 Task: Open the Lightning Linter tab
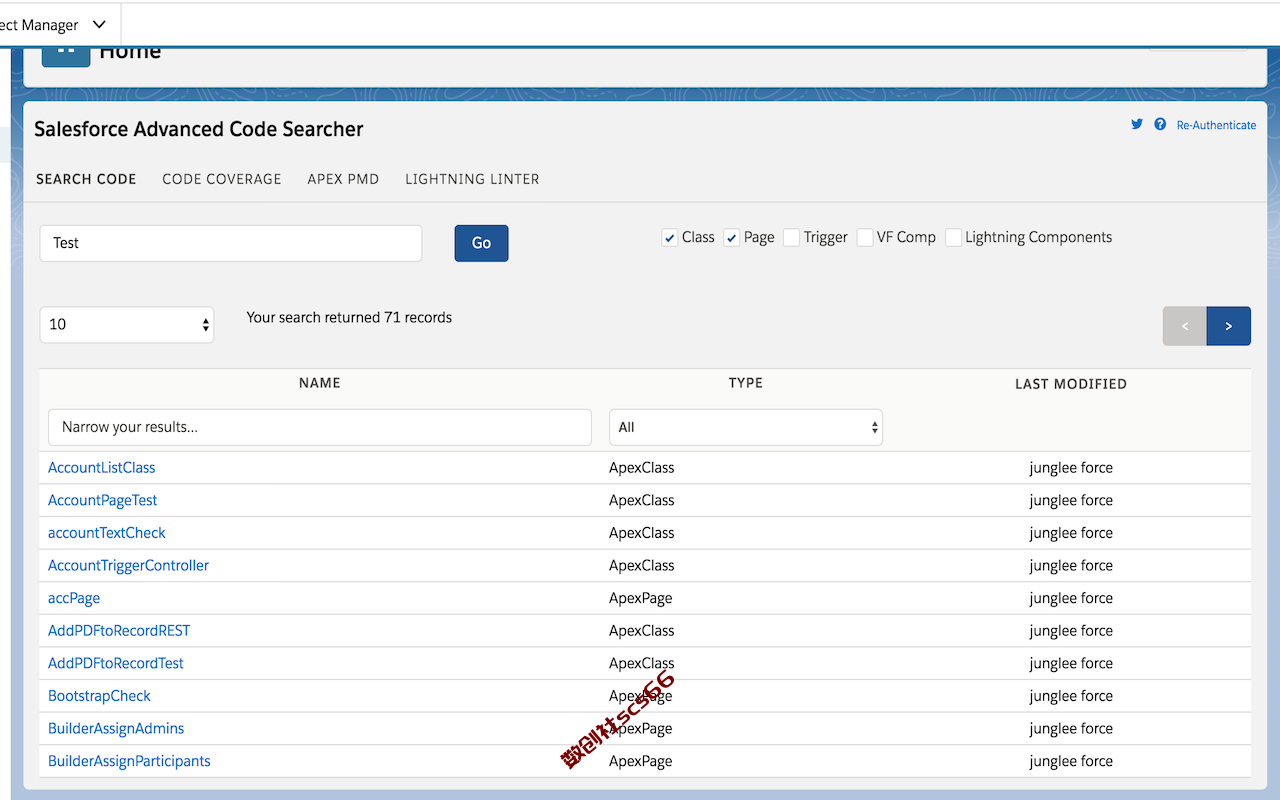pyautogui.click(x=472, y=179)
